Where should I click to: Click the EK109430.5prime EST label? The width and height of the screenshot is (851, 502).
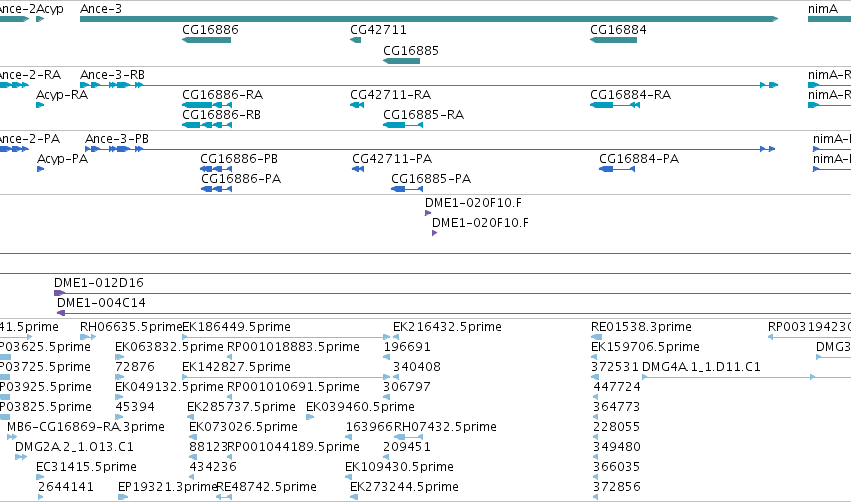(x=399, y=467)
